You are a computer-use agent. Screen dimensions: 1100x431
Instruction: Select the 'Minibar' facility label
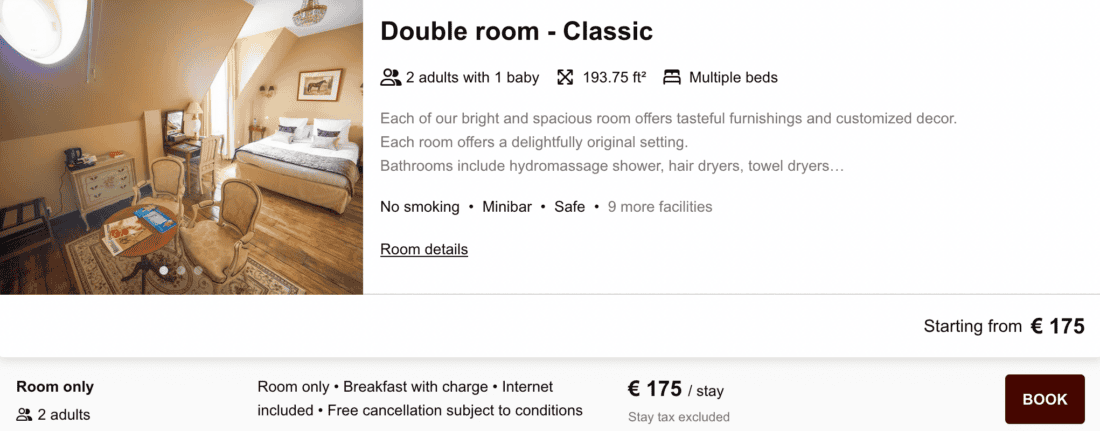507,207
